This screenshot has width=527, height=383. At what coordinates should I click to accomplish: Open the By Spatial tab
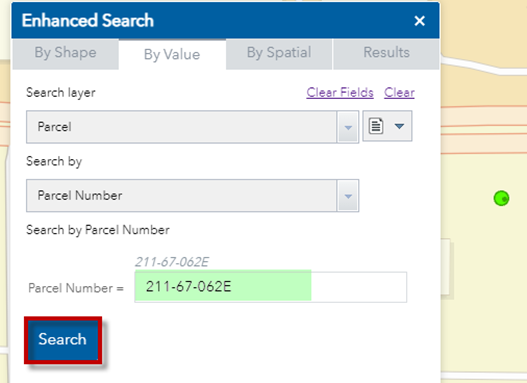point(279,54)
